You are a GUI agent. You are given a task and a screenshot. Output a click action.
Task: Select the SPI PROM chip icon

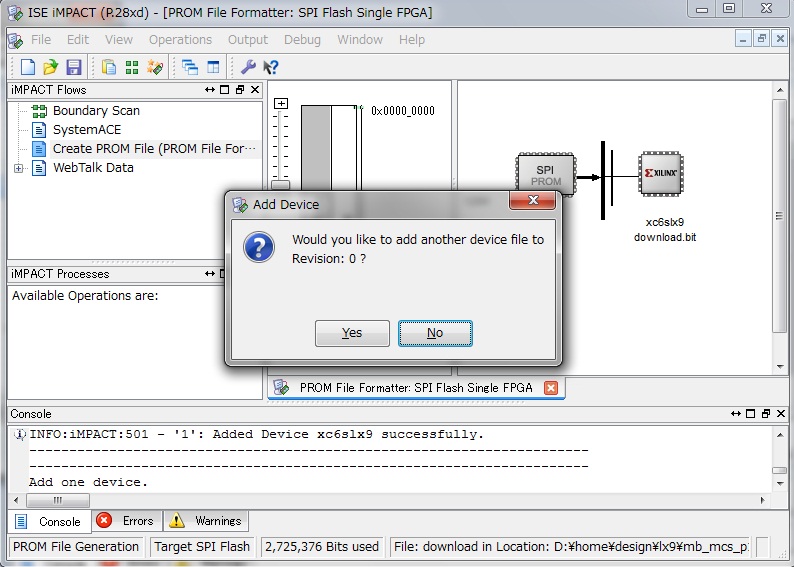pos(545,174)
